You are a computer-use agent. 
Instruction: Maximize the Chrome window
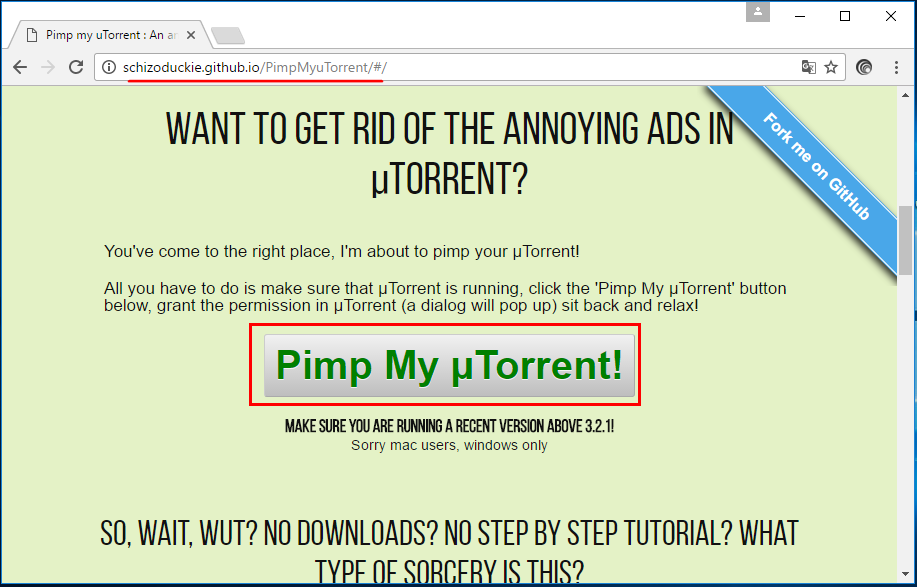pos(845,16)
